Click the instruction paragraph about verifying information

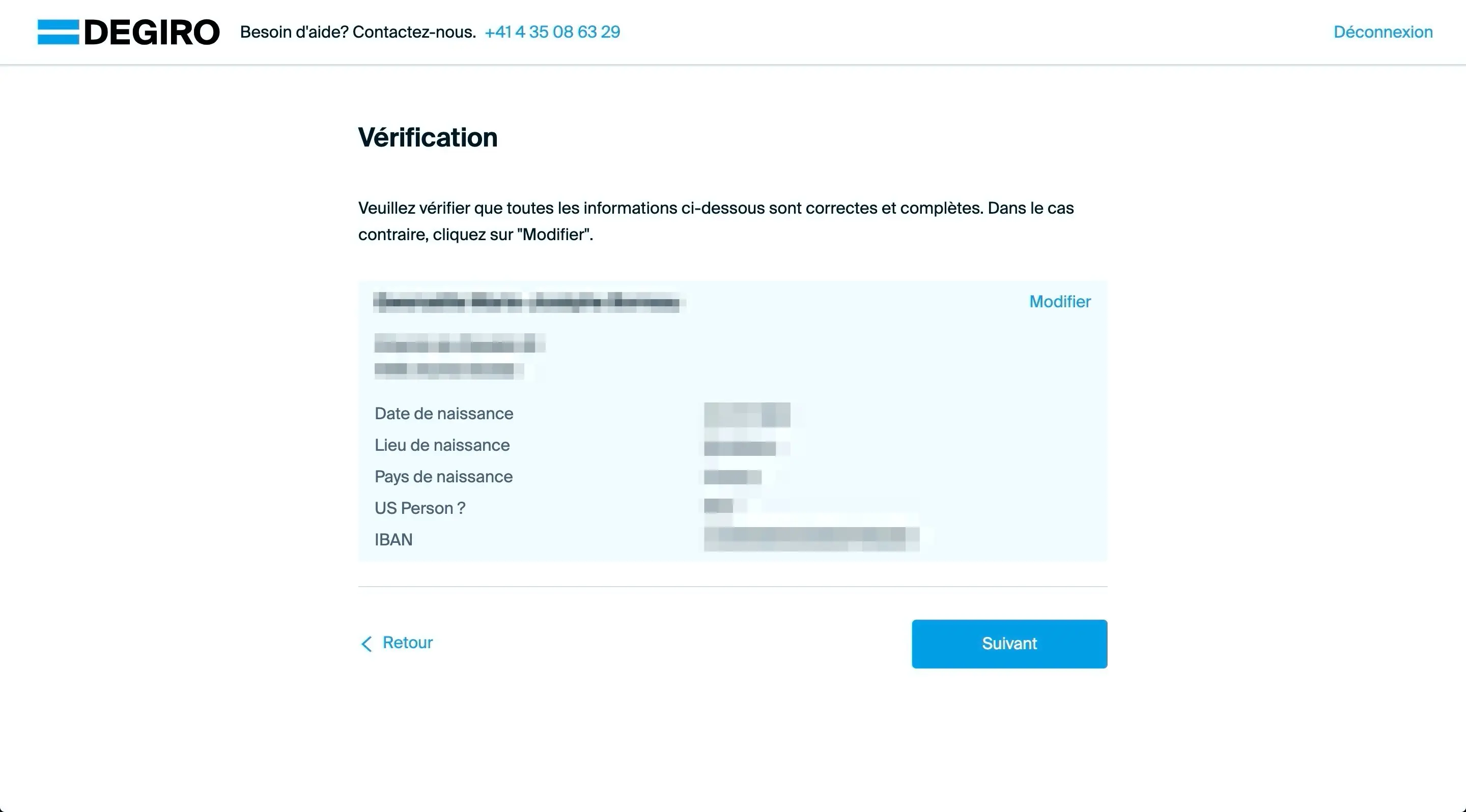click(x=715, y=221)
